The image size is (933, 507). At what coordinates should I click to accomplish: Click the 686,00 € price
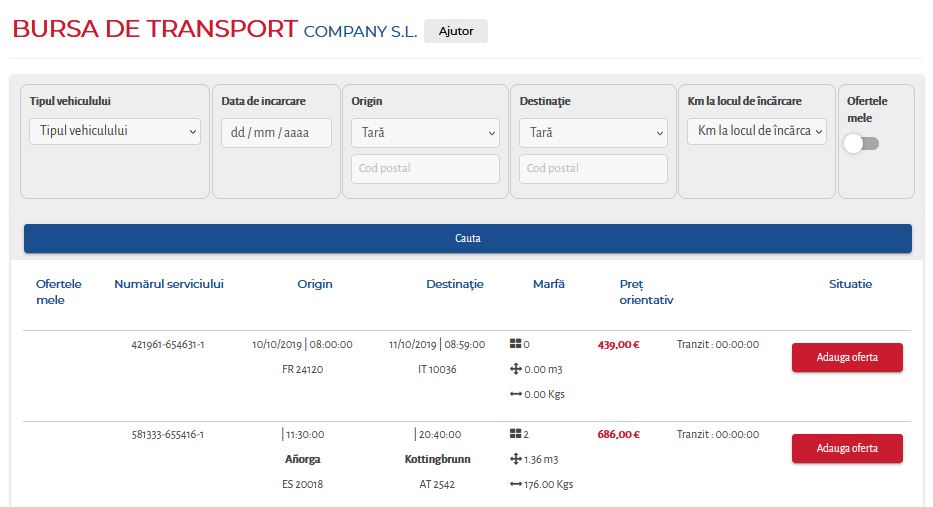coord(618,434)
